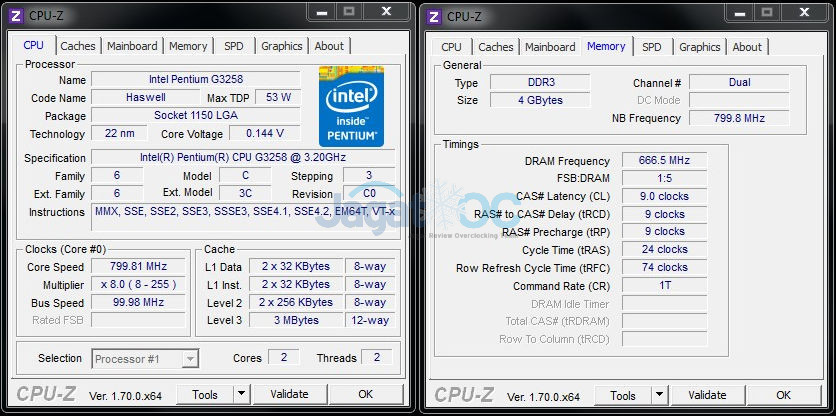Image resolution: width=836 pixels, height=416 pixels.
Task: Expand Tools dropdown arrow in right window
Action: [x=660, y=395]
